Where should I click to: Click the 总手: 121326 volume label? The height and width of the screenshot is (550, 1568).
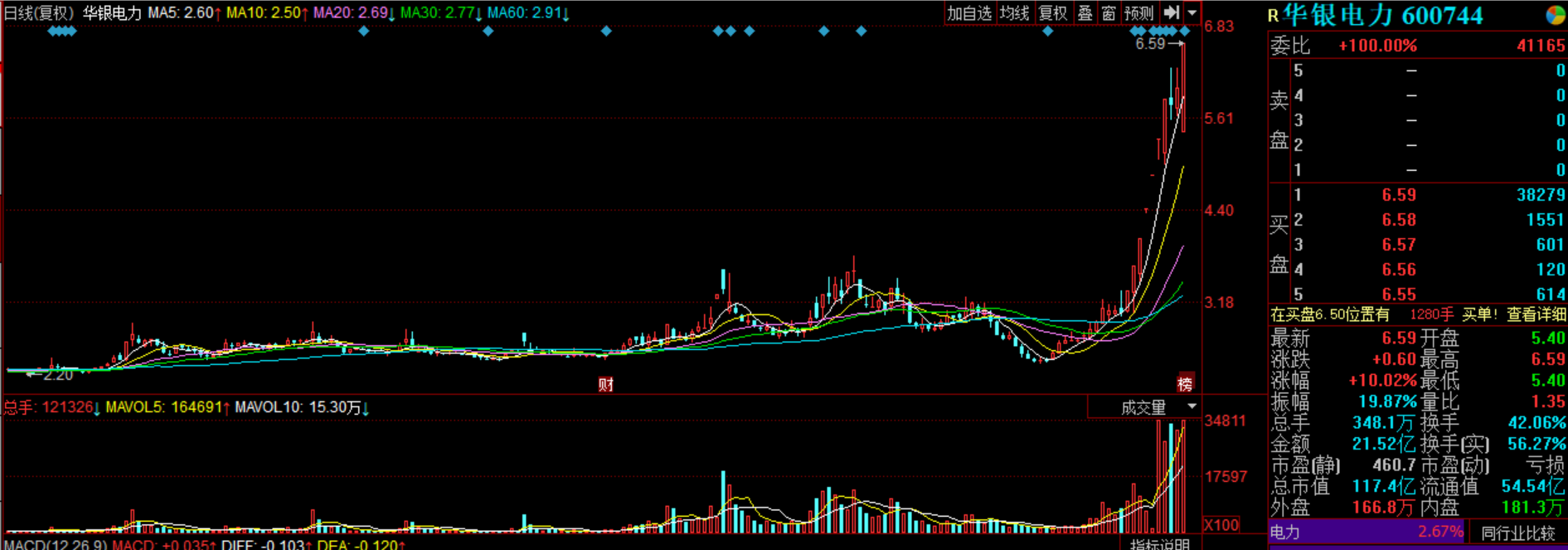click(x=51, y=407)
